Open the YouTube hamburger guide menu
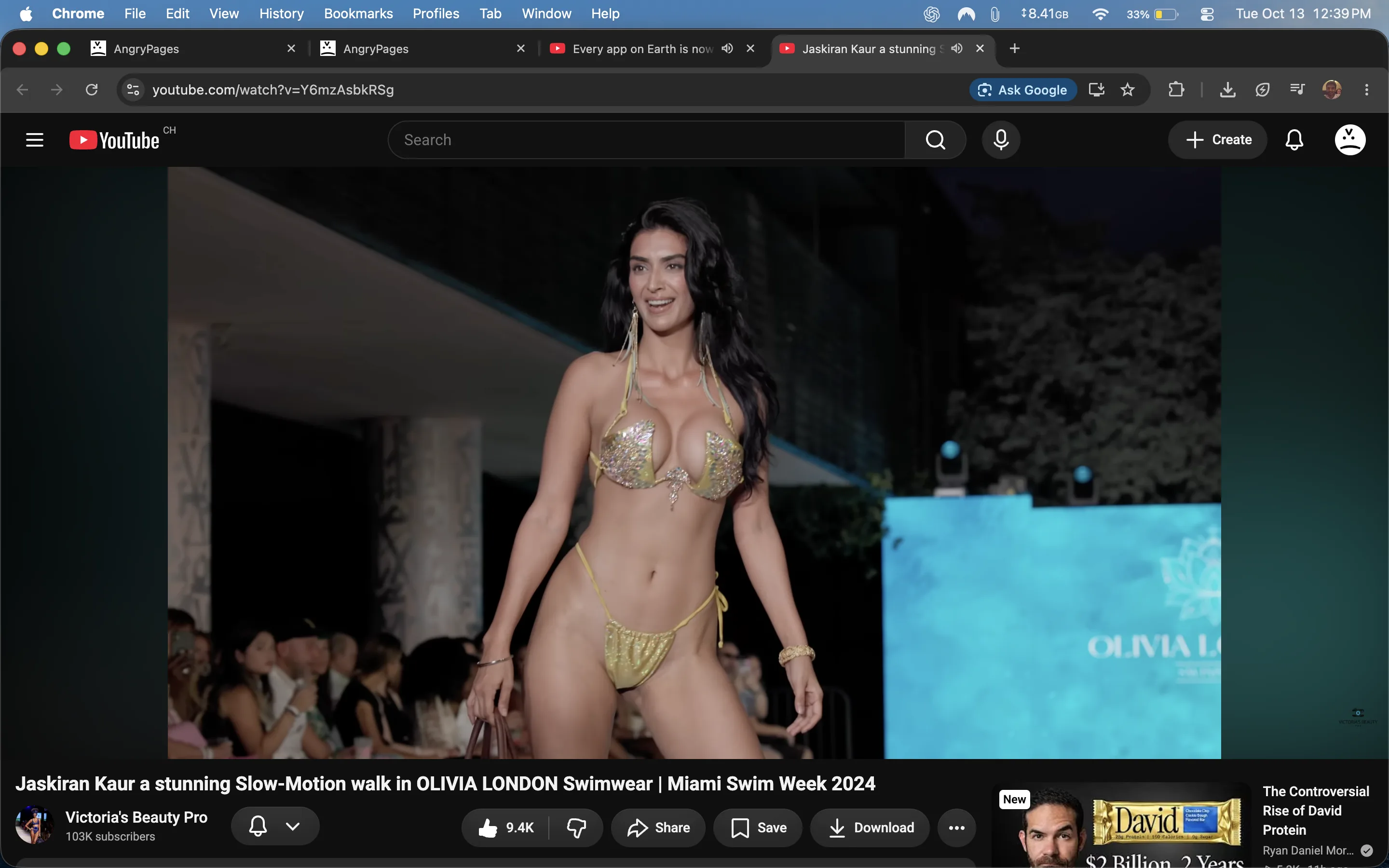The width and height of the screenshot is (1389, 868). pyautogui.click(x=34, y=139)
